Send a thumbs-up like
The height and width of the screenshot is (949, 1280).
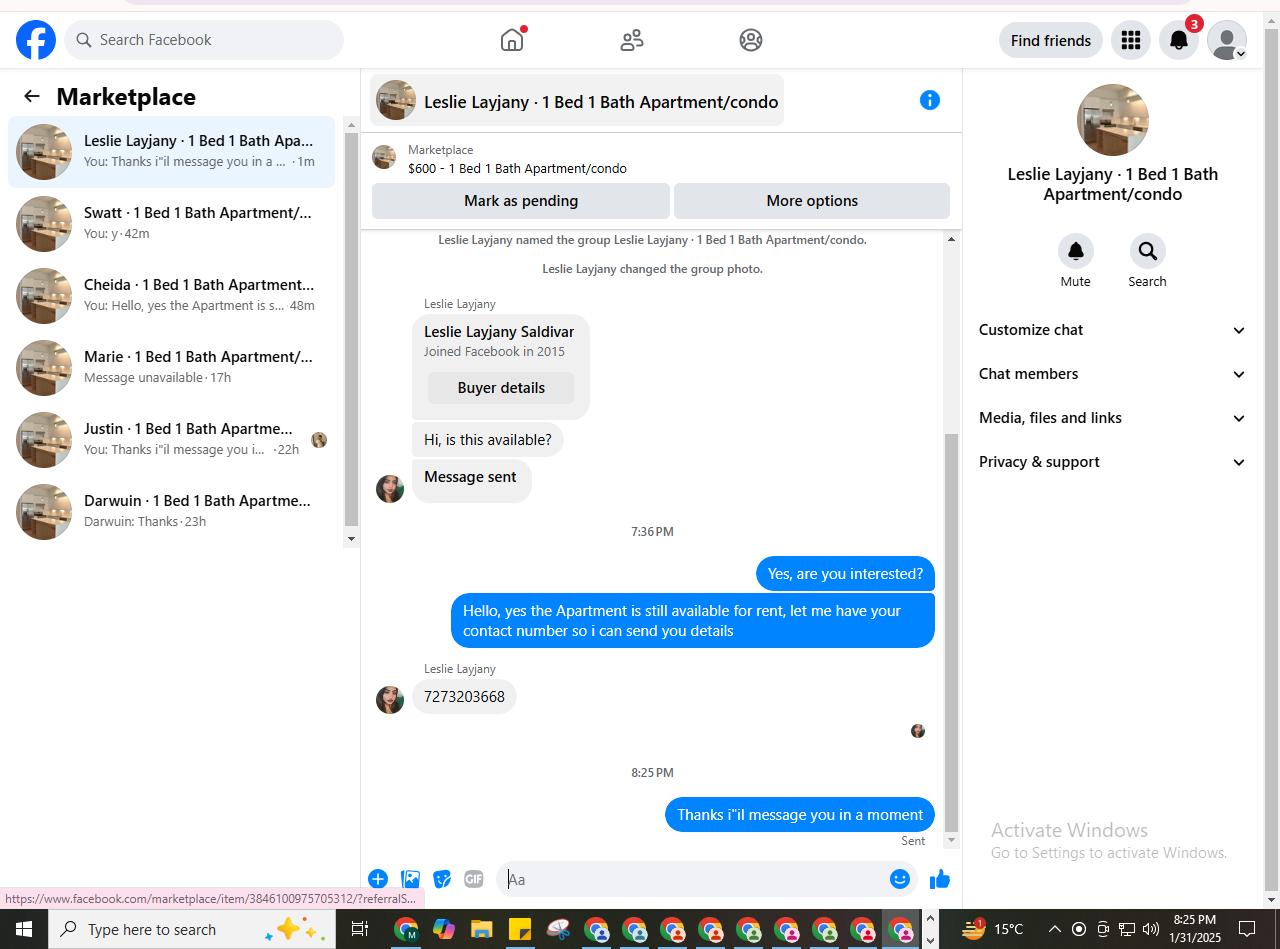point(940,879)
